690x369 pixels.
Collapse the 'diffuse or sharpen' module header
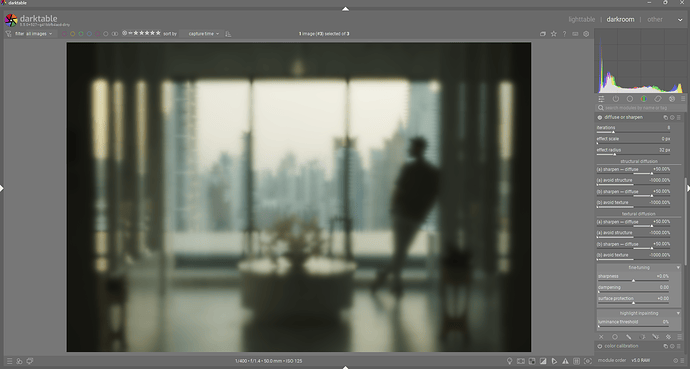click(623, 117)
